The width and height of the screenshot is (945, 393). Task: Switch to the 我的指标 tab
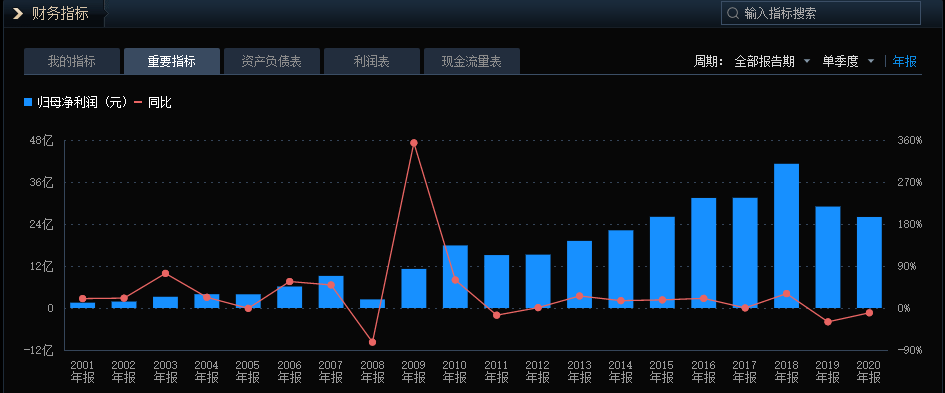[x=72, y=61]
